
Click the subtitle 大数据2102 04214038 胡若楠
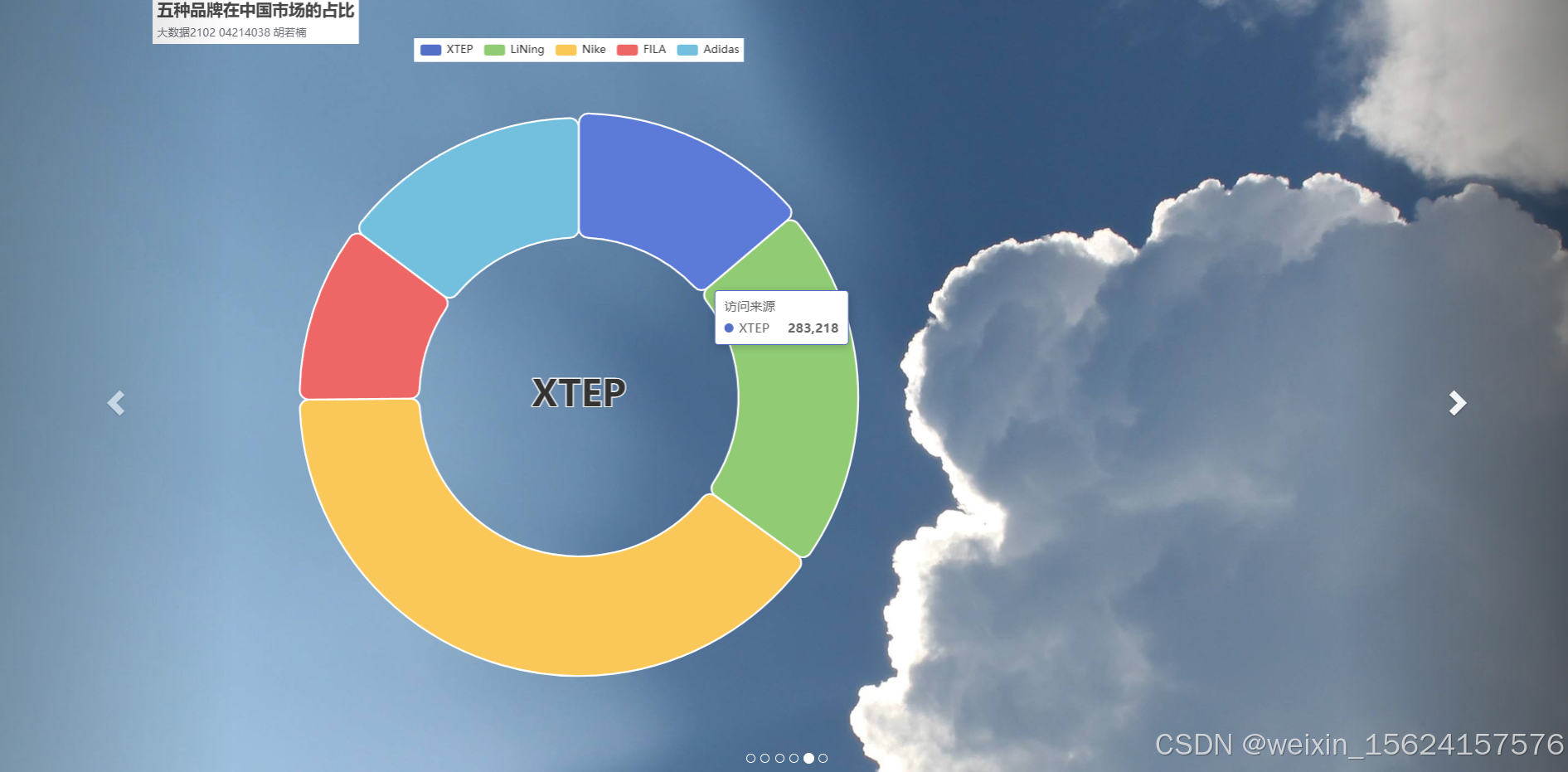click(231, 32)
